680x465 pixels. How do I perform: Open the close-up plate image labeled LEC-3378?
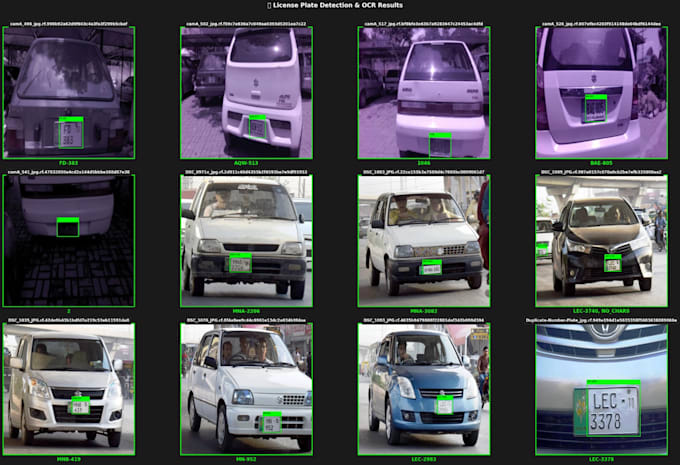602,389
